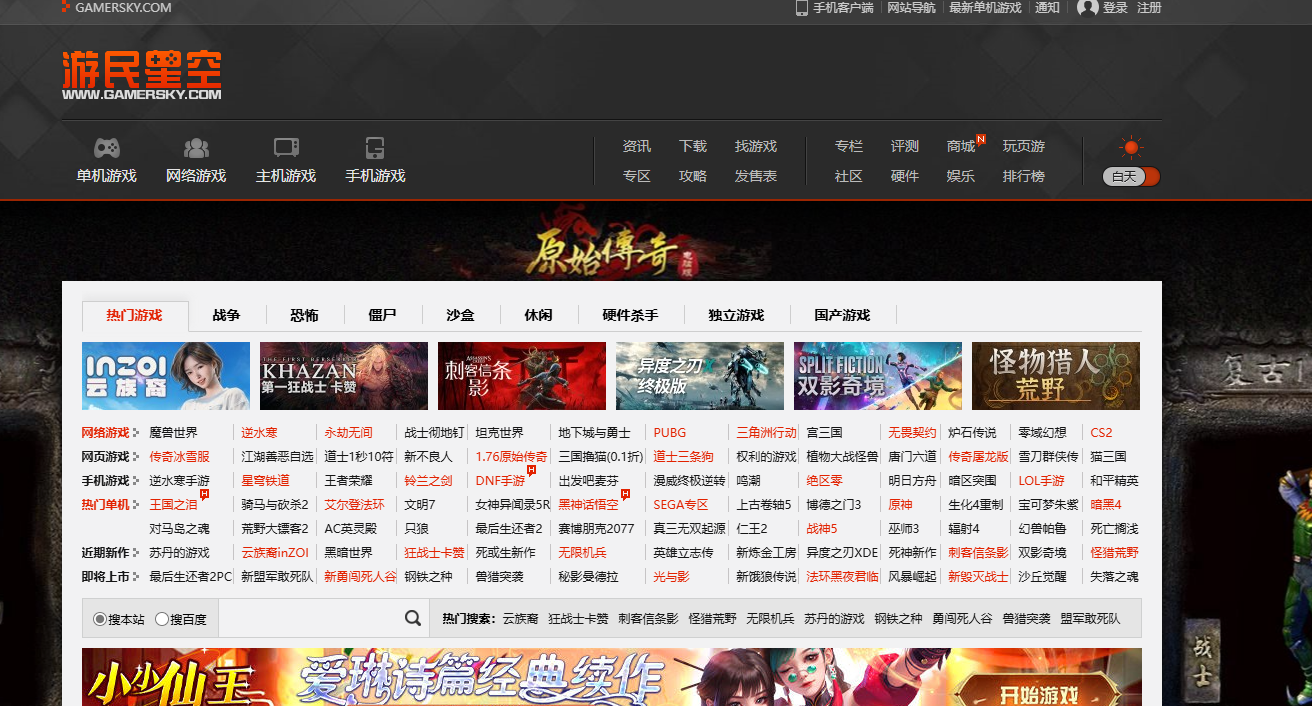
Task: Open the 手机客户端 link
Action: click(x=843, y=8)
